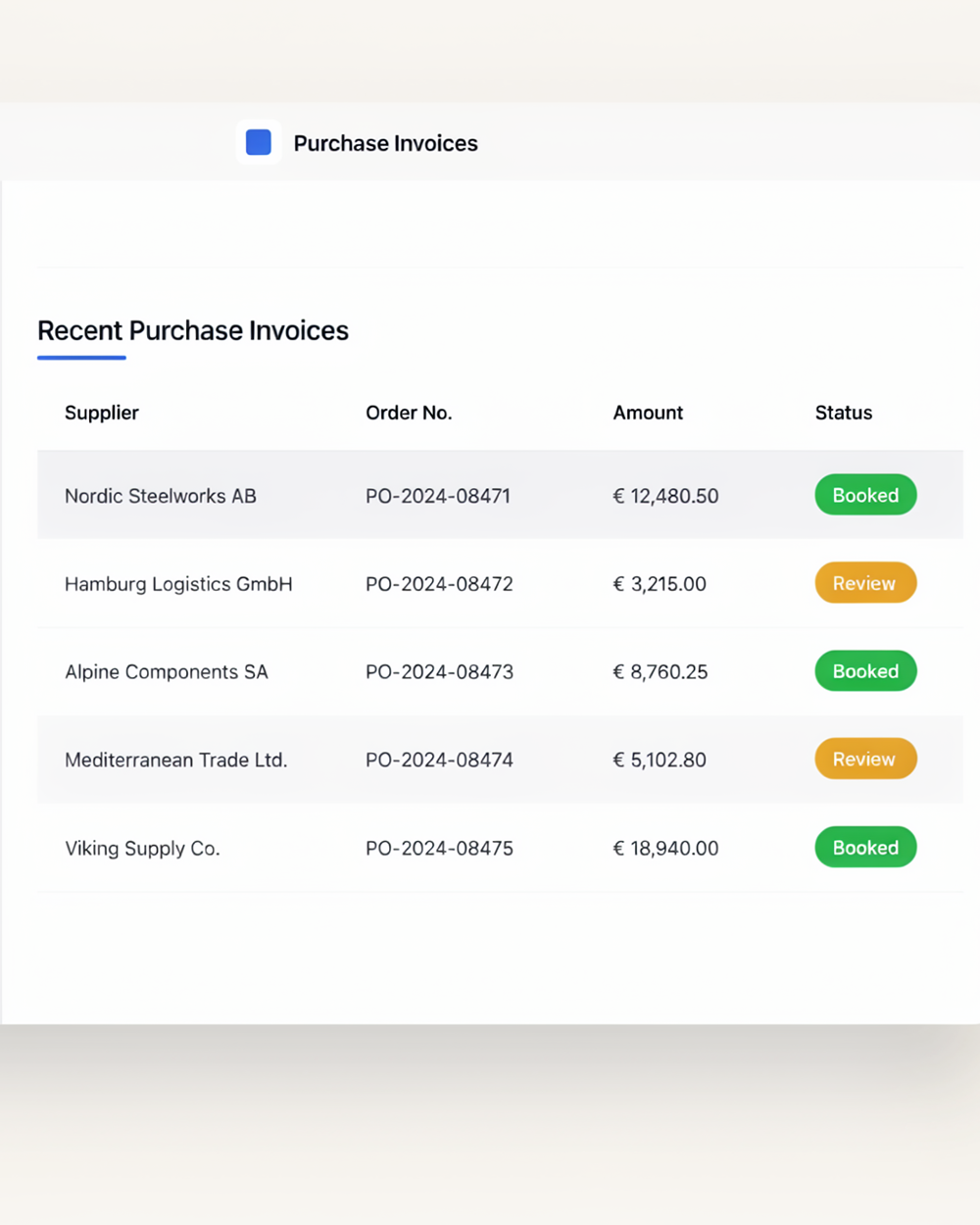Select the Recent Purchase Invoices heading
This screenshot has width=980, height=1225.
(x=193, y=330)
